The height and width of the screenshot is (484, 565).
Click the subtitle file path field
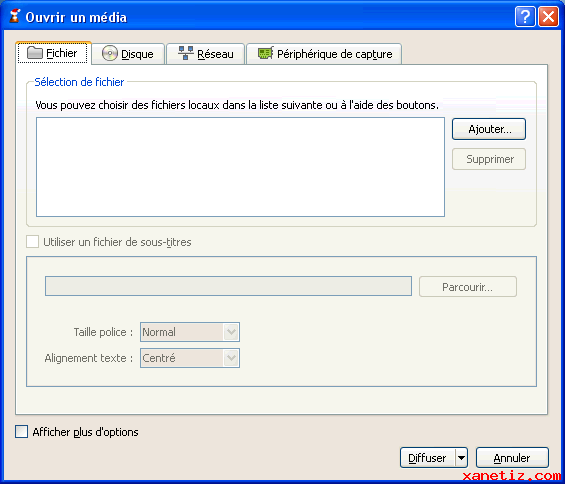click(x=228, y=286)
